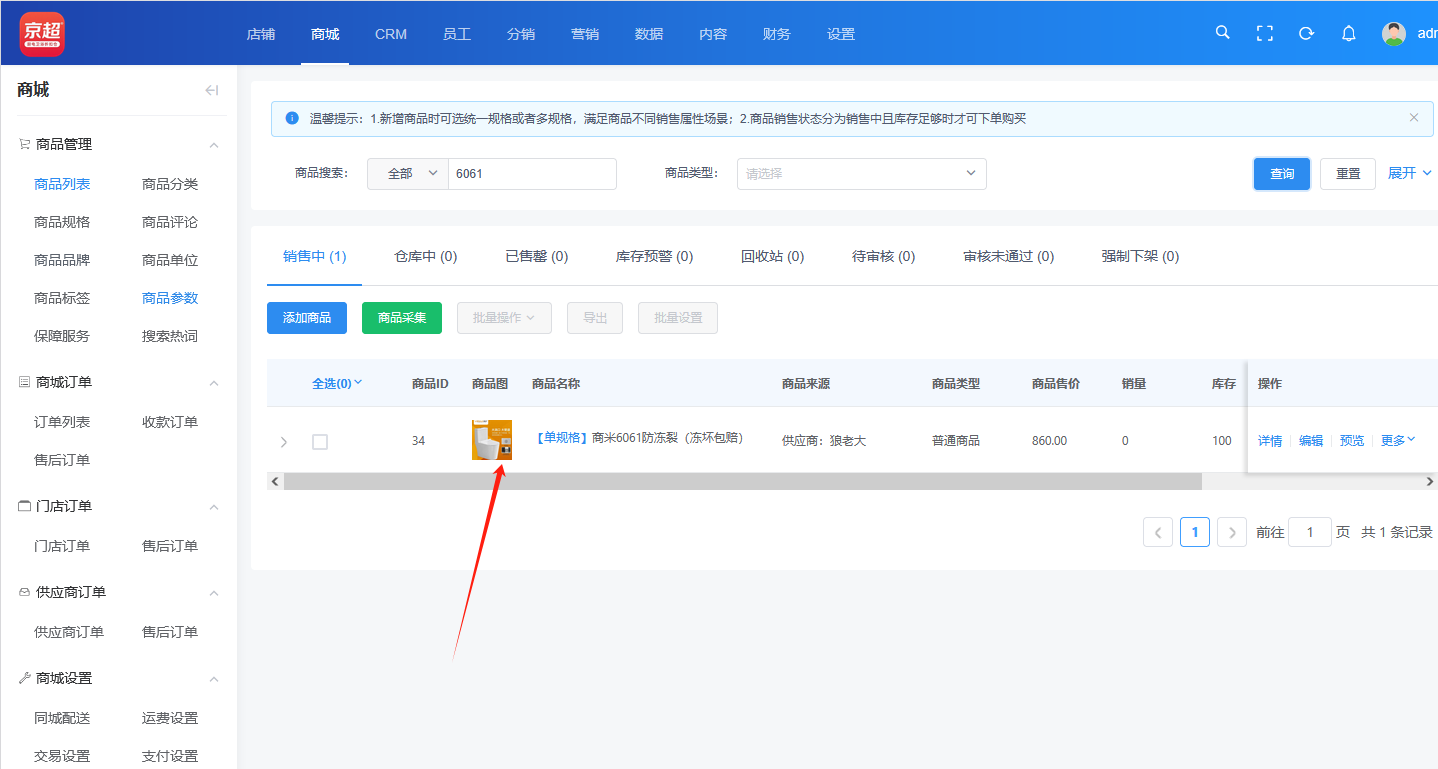Open the 商品类型 select box
The height and width of the screenshot is (769, 1438).
pos(862,174)
